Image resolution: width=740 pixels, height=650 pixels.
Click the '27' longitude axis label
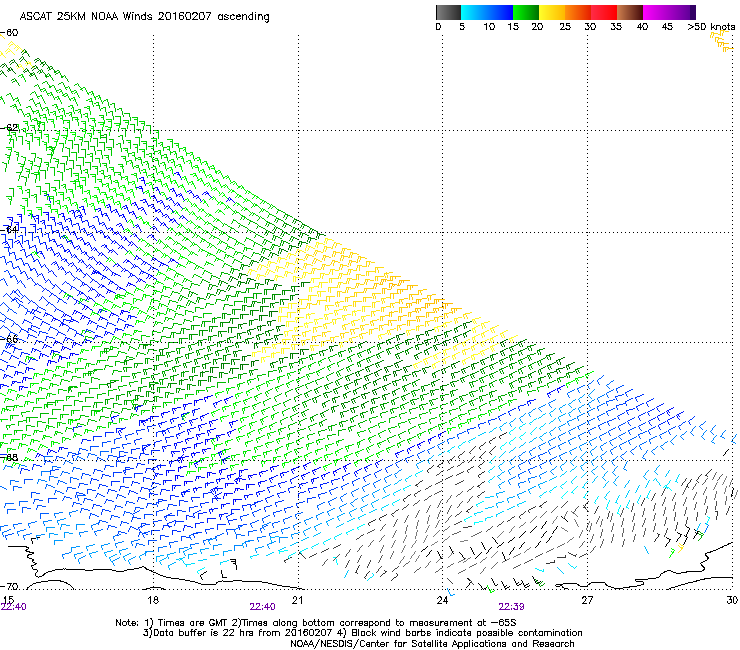click(587, 600)
